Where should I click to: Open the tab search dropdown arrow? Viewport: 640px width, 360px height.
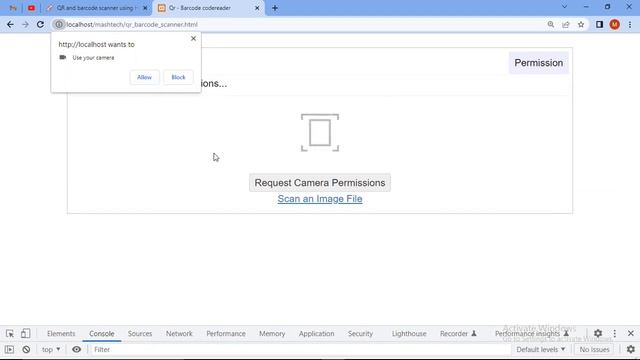click(564, 7)
